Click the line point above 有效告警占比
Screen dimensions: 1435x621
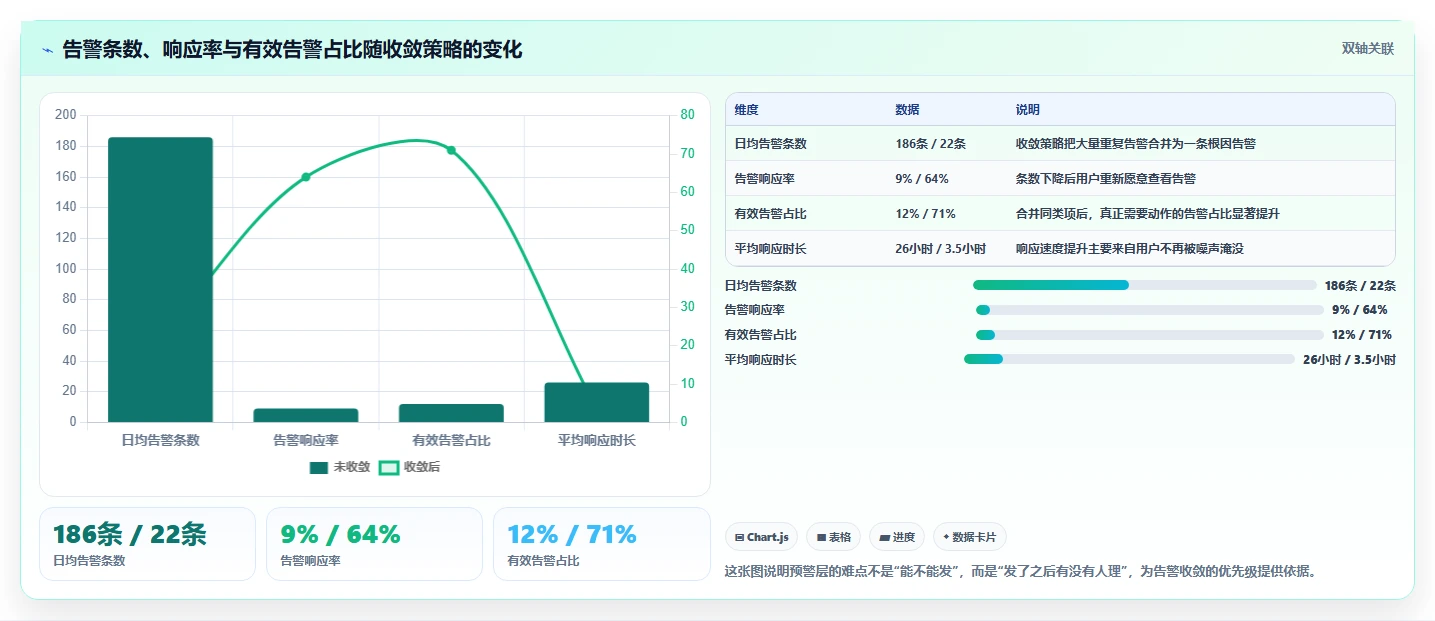pos(451,150)
